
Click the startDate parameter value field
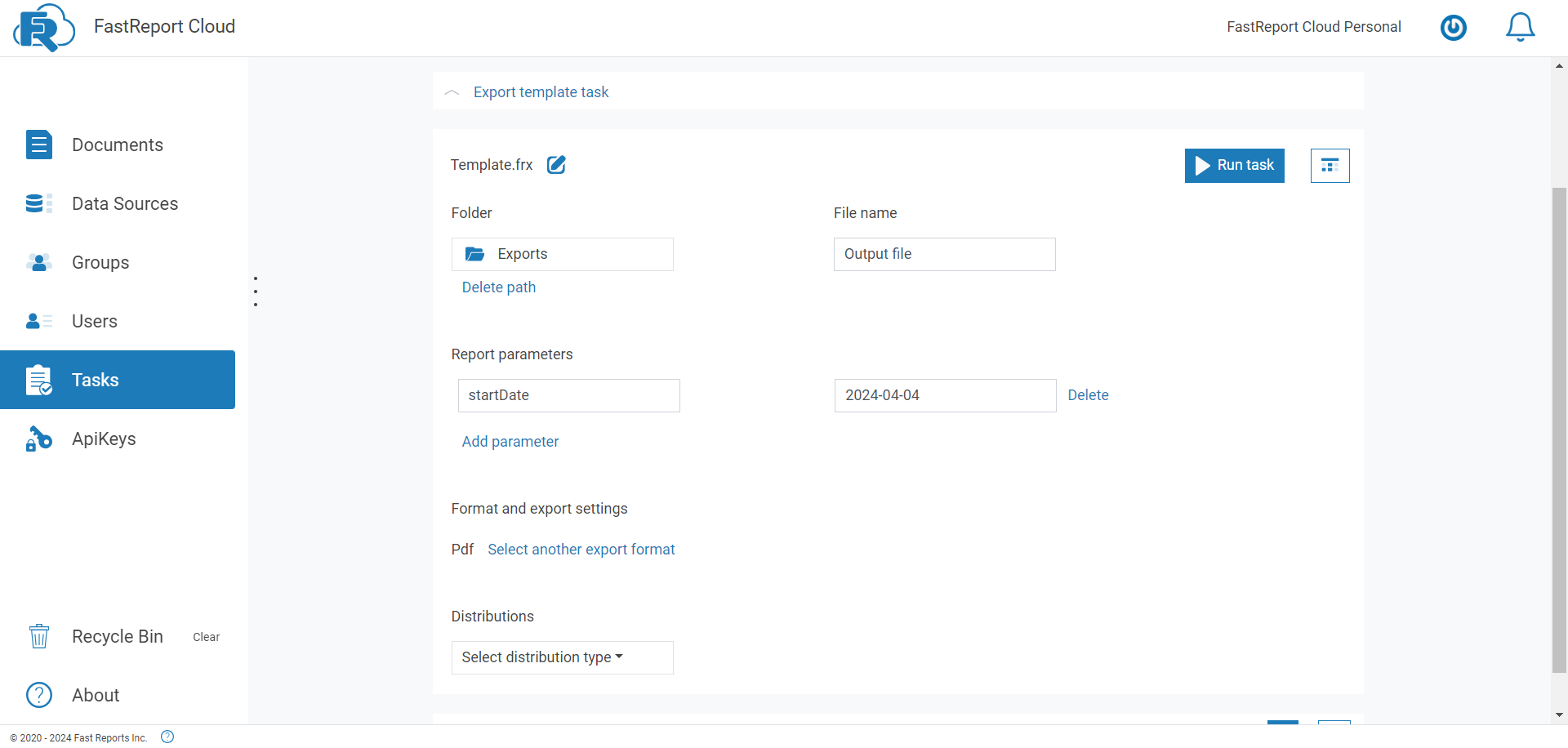944,395
